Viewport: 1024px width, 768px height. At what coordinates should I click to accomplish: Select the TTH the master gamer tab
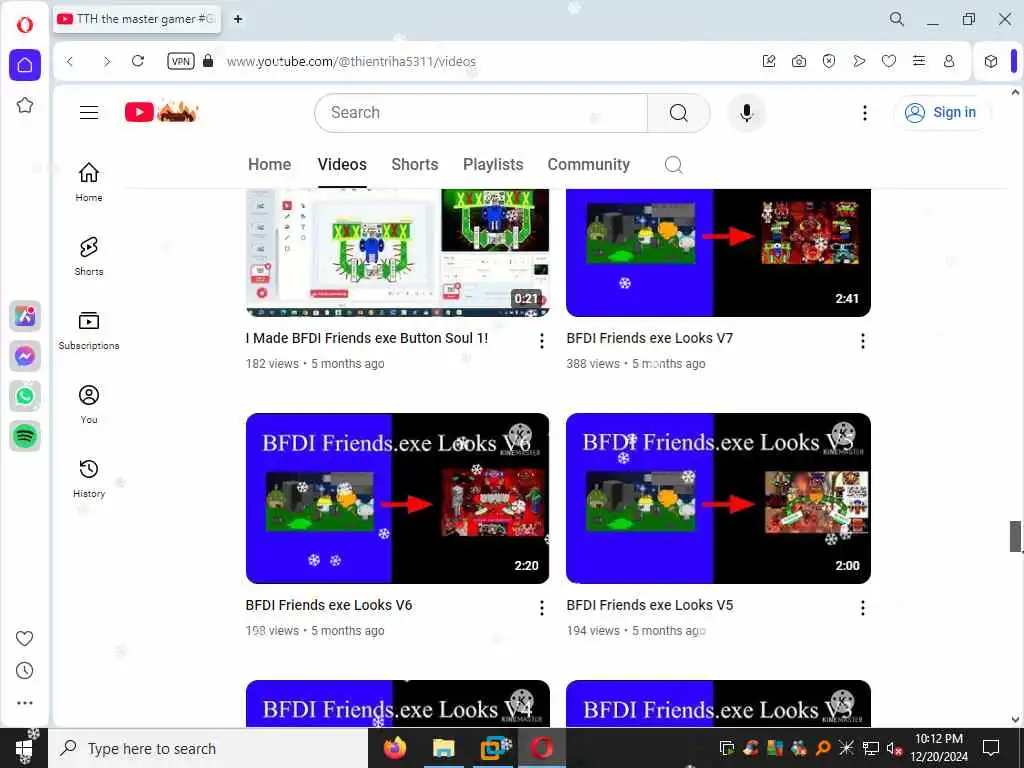[136, 19]
